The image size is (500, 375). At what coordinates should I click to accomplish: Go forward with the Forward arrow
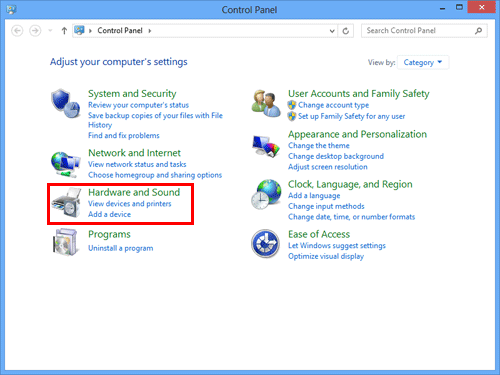35,31
